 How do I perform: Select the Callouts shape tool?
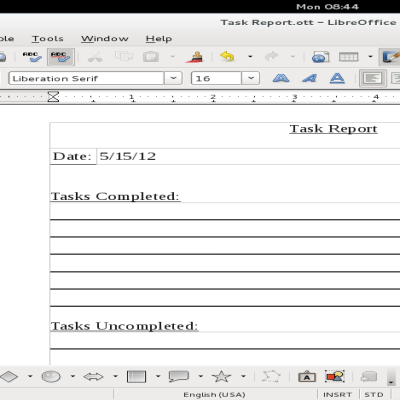(x=179, y=377)
